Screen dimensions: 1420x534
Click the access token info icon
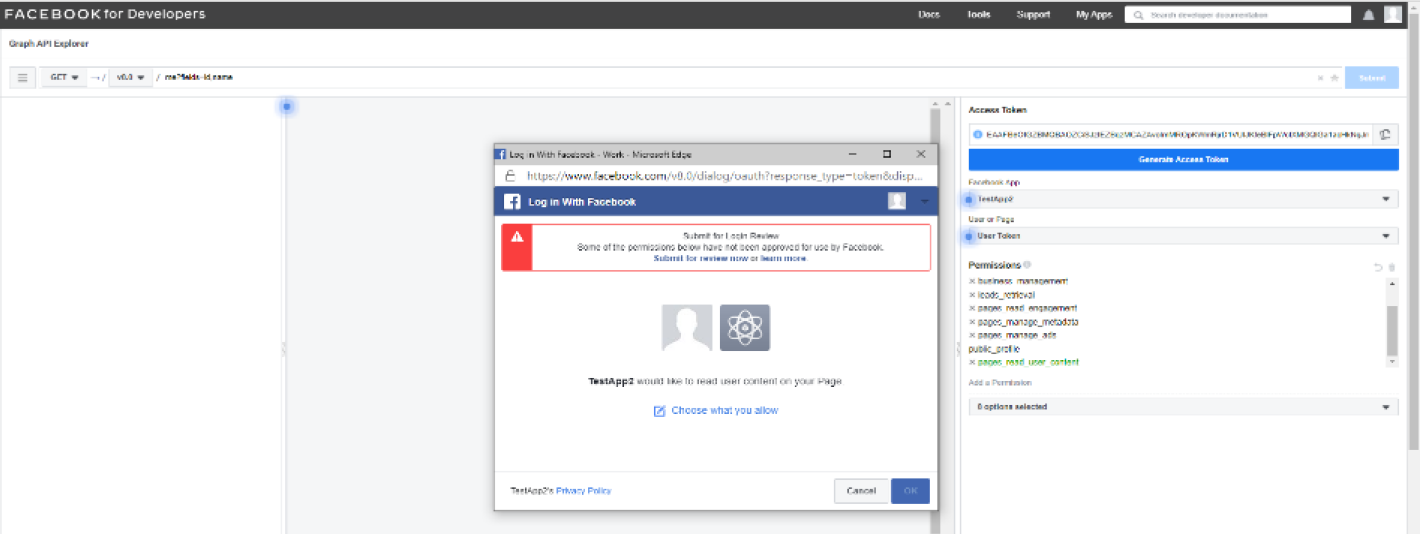coord(978,134)
